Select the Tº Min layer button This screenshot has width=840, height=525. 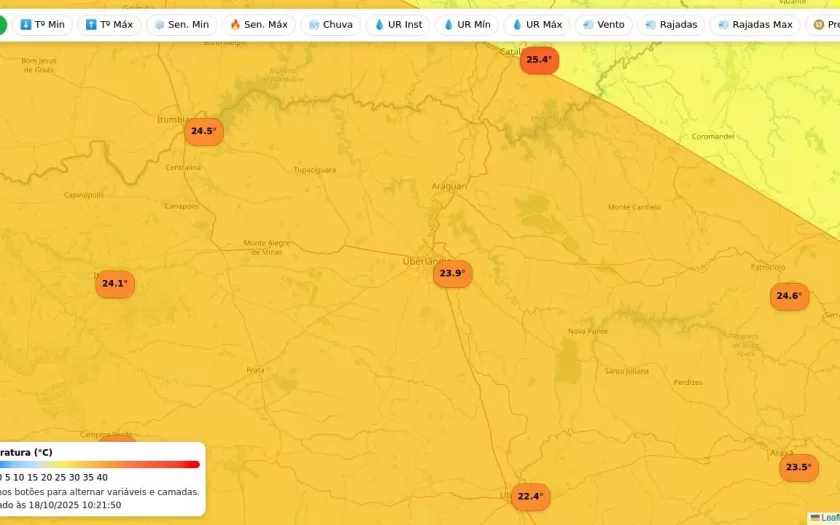(x=42, y=25)
